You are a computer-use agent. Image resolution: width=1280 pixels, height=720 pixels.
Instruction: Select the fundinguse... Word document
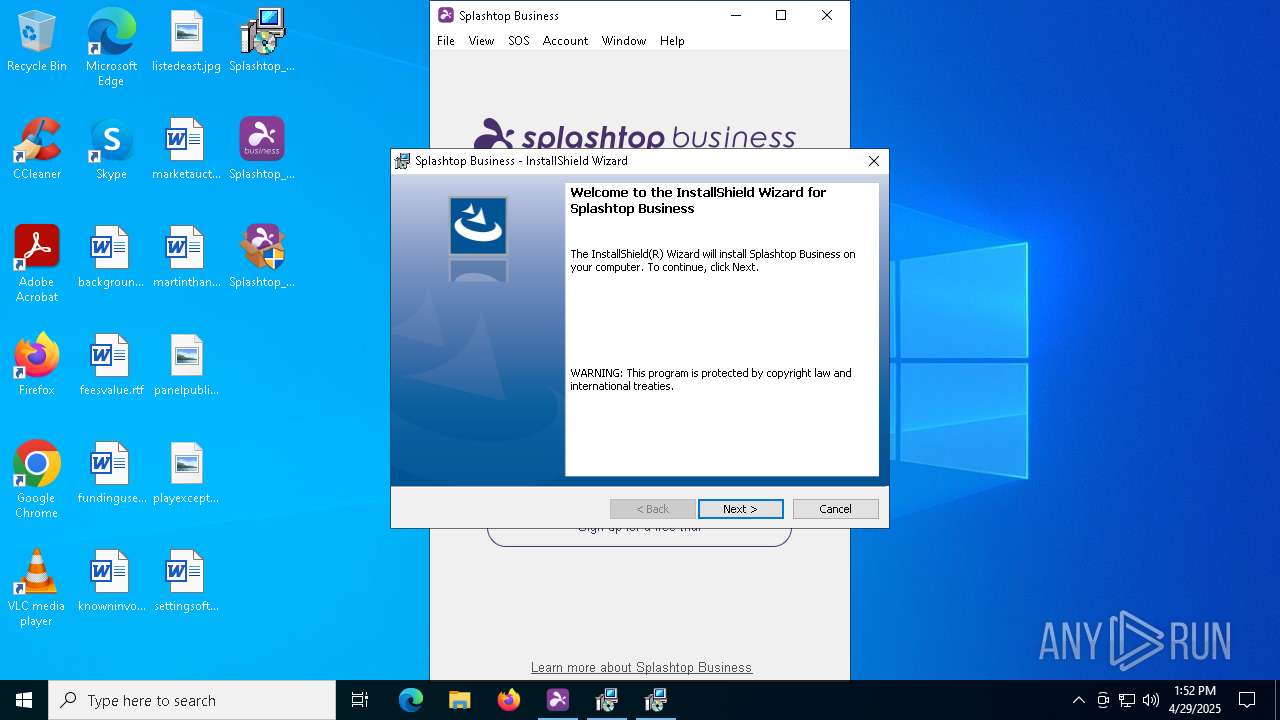[111, 474]
